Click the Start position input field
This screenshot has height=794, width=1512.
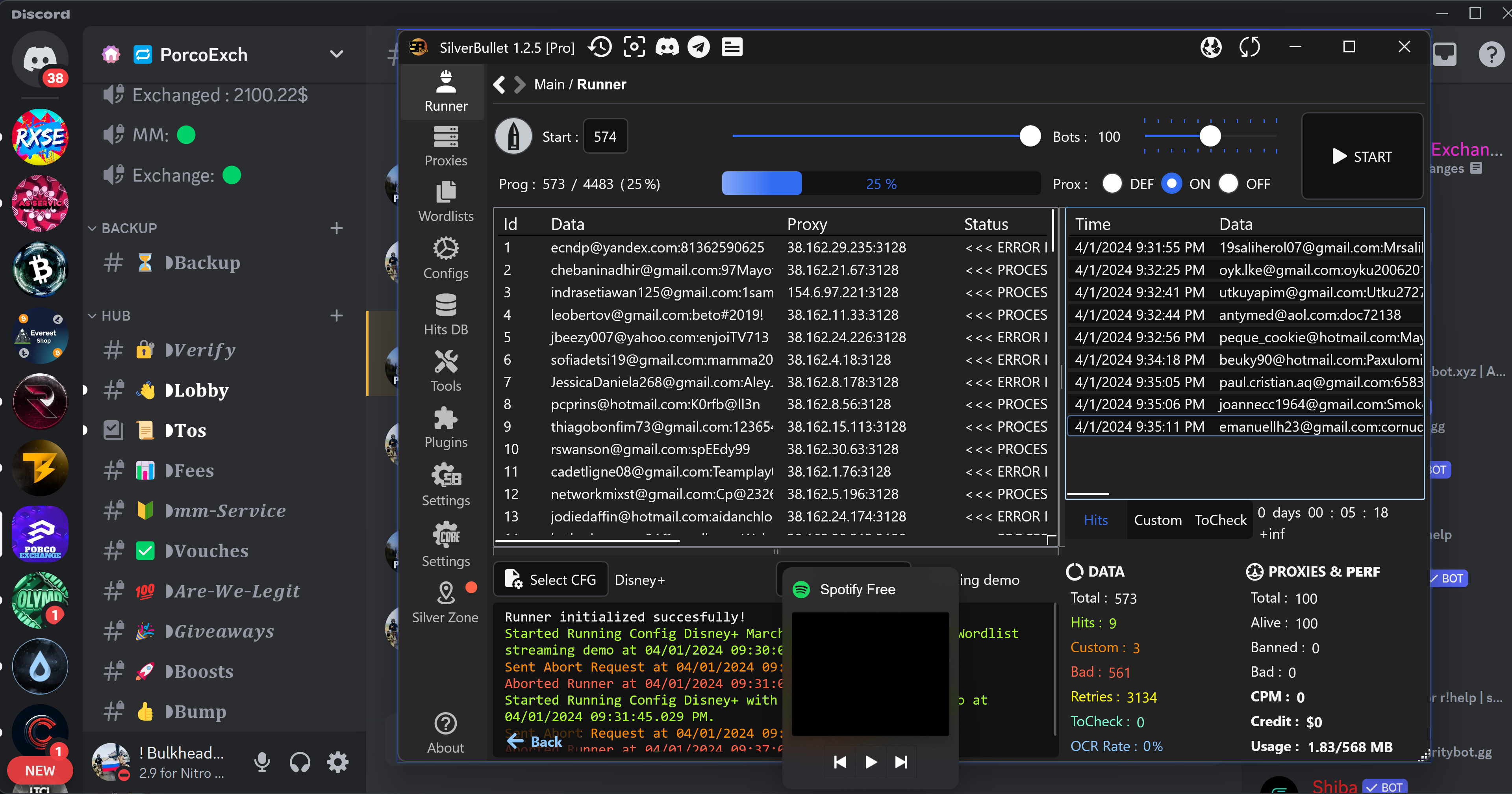pyautogui.click(x=605, y=137)
